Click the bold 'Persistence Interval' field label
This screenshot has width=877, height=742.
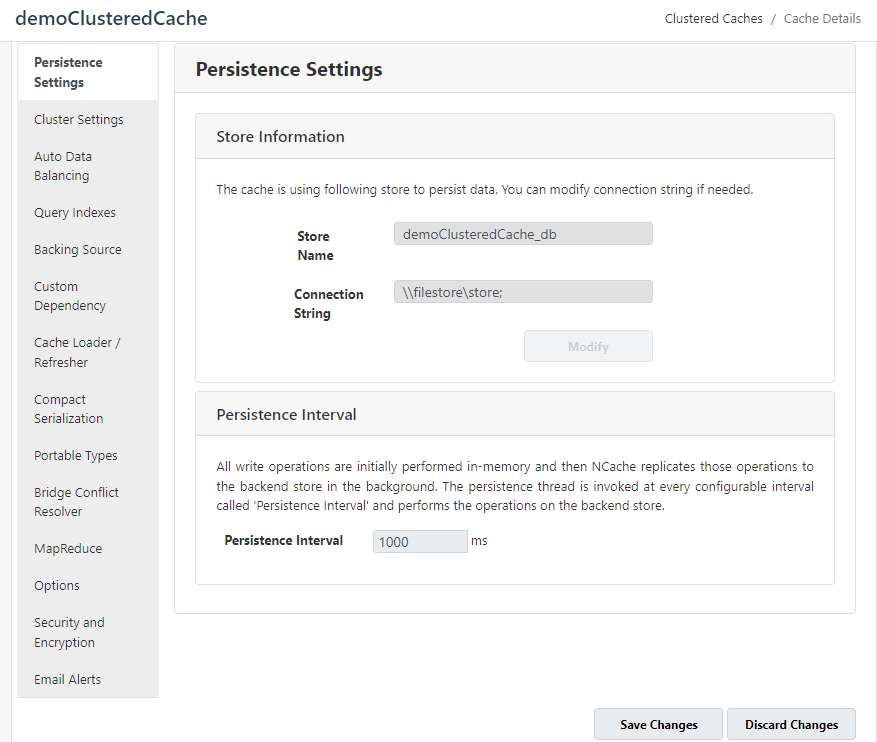click(284, 540)
